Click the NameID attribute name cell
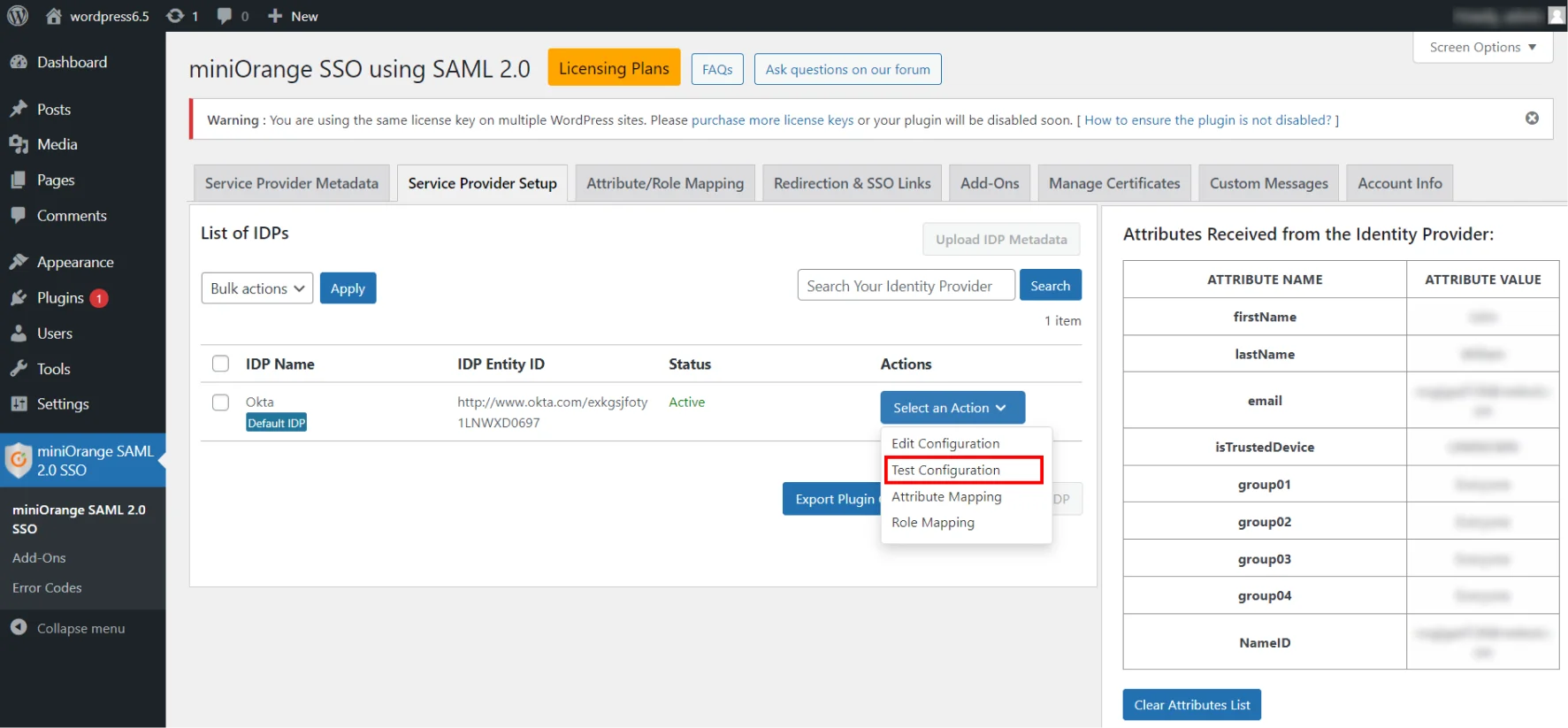 tap(1265, 643)
